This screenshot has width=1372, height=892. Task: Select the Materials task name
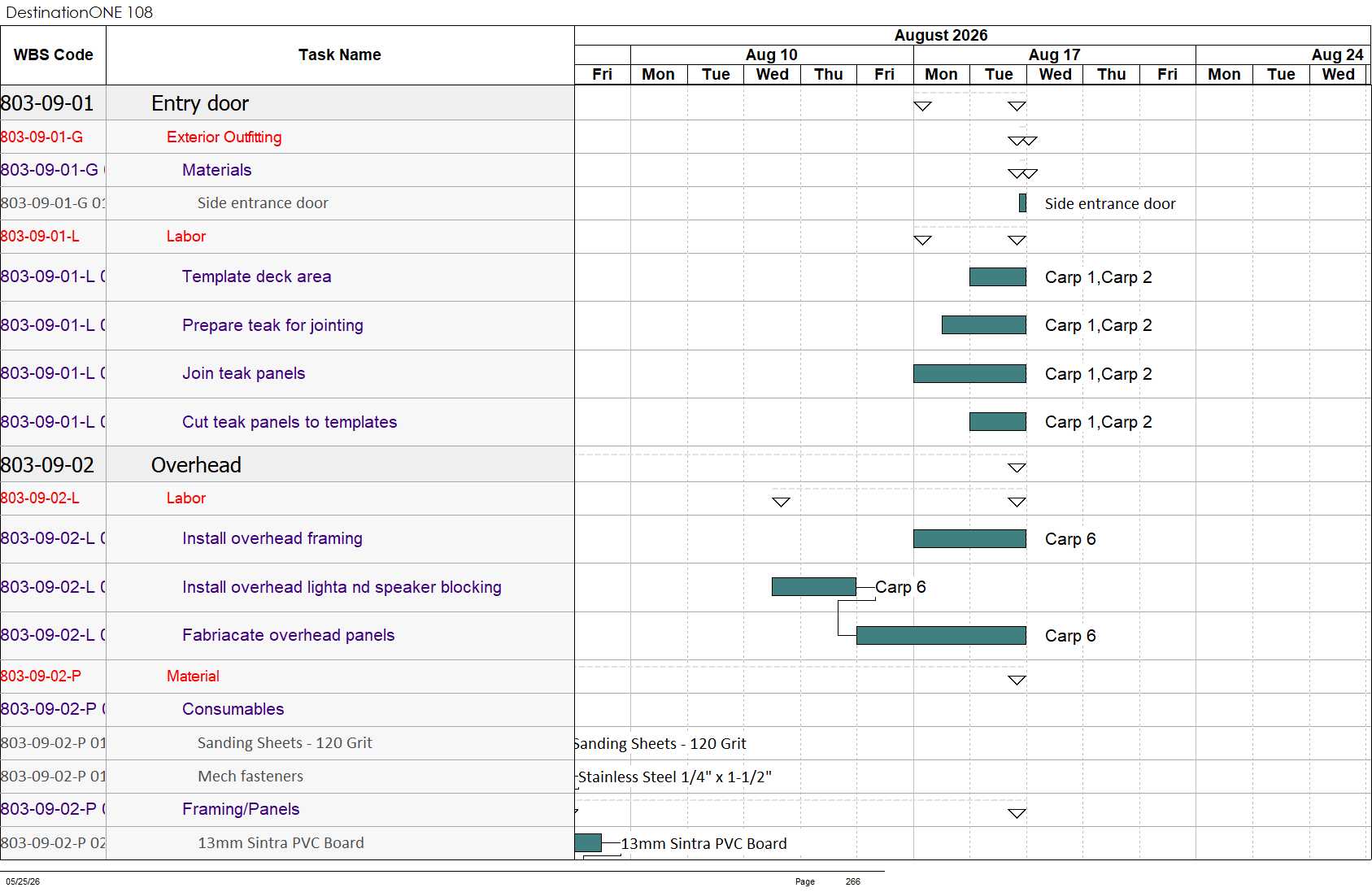pos(217,170)
